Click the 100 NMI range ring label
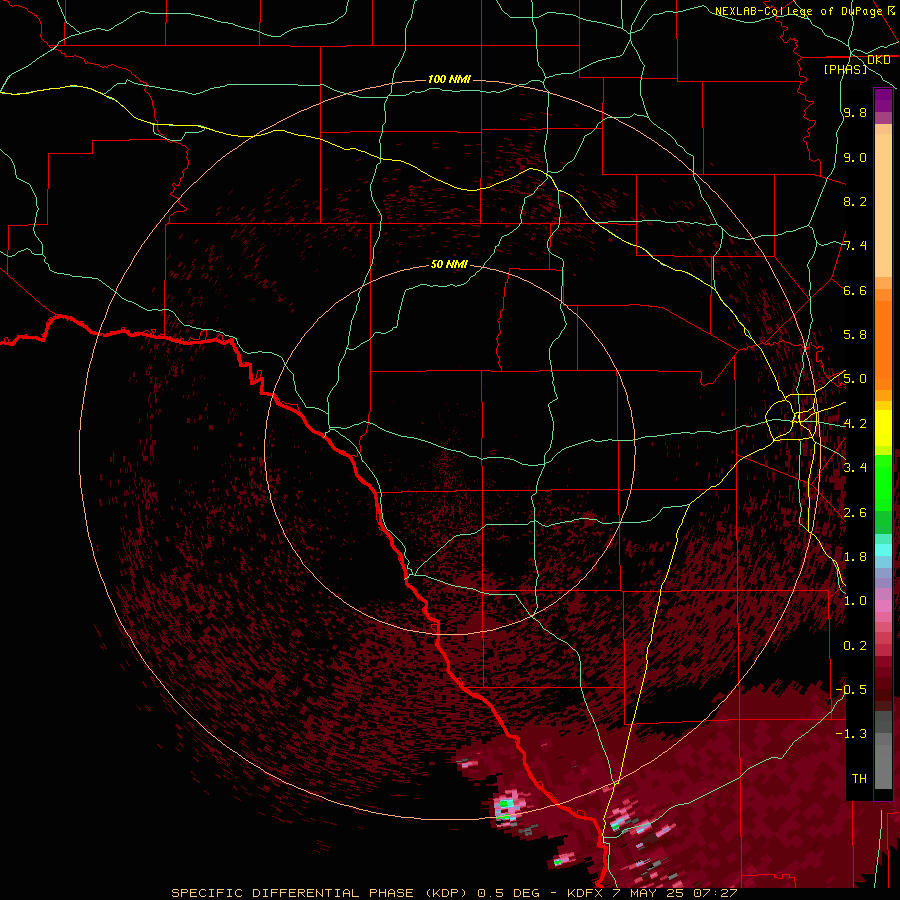This screenshot has height=900, width=900. pos(449,79)
